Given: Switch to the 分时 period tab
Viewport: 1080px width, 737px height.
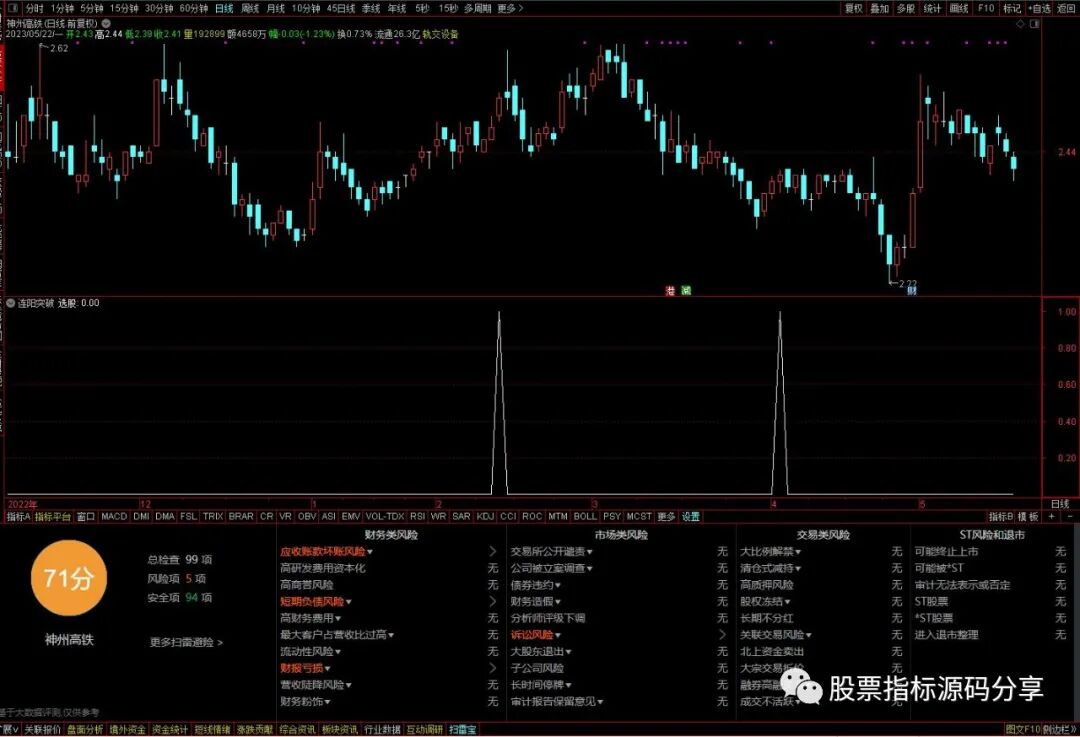Looking at the screenshot, I should (34, 8).
